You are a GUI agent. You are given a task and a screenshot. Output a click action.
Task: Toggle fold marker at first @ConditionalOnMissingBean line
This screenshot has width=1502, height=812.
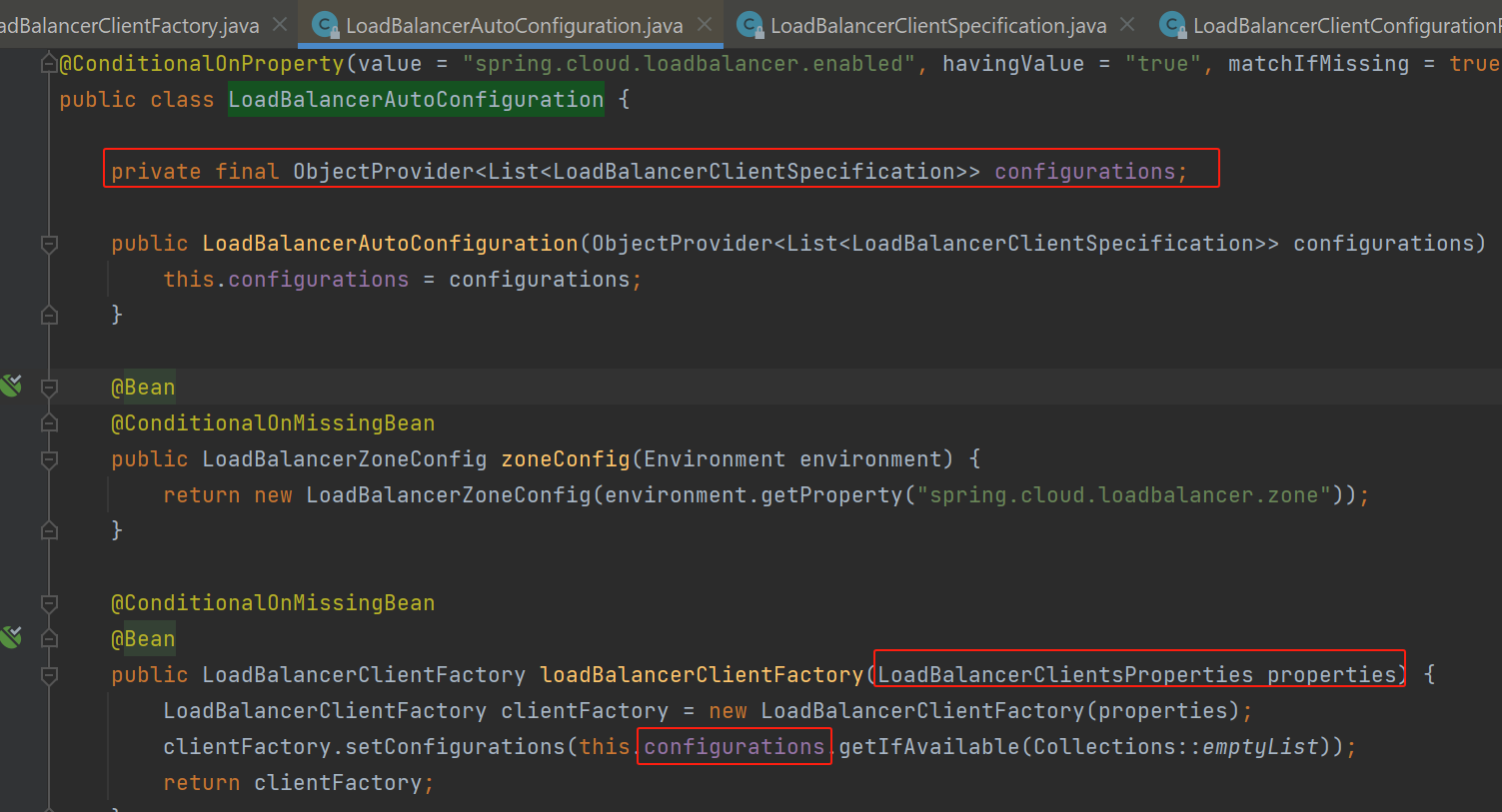point(49,422)
